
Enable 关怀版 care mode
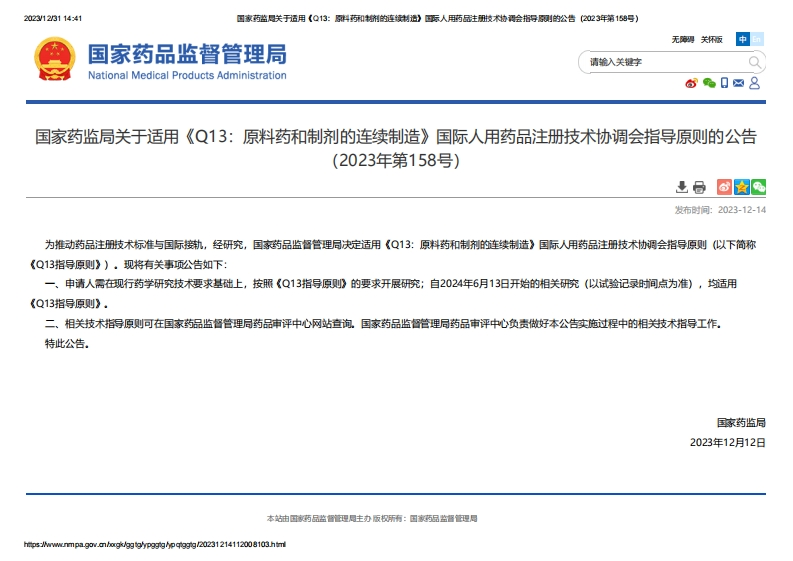[x=711, y=39]
